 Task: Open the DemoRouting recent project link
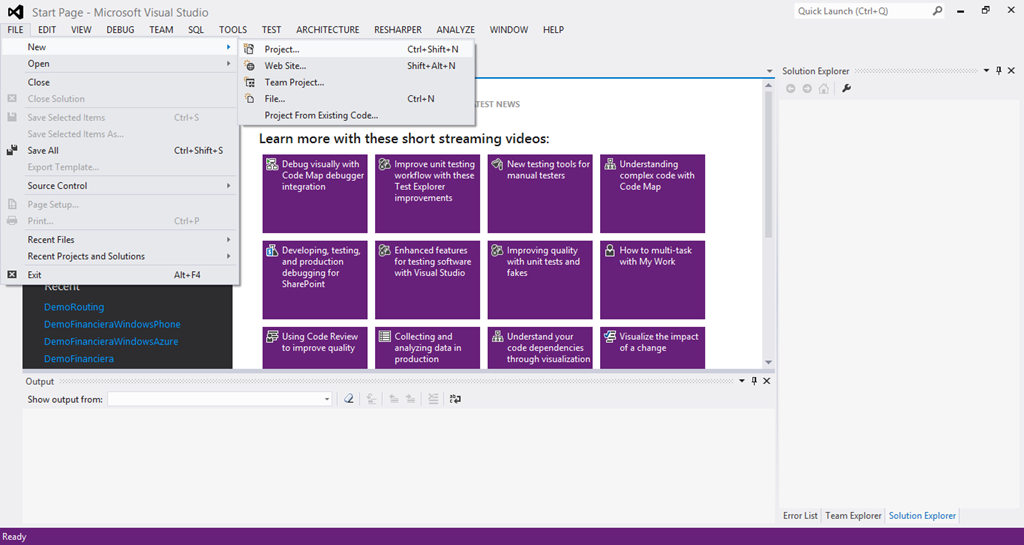(x=74, y=307)
